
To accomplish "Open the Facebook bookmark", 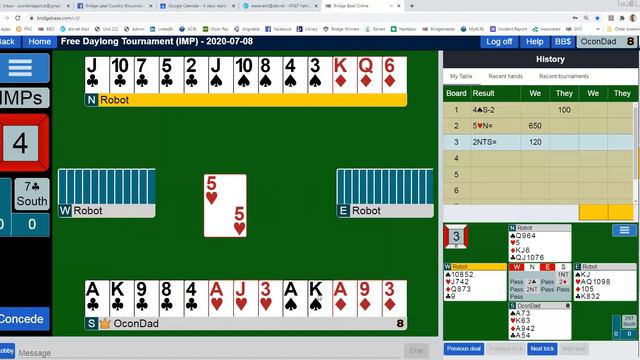I will [278, 29].
